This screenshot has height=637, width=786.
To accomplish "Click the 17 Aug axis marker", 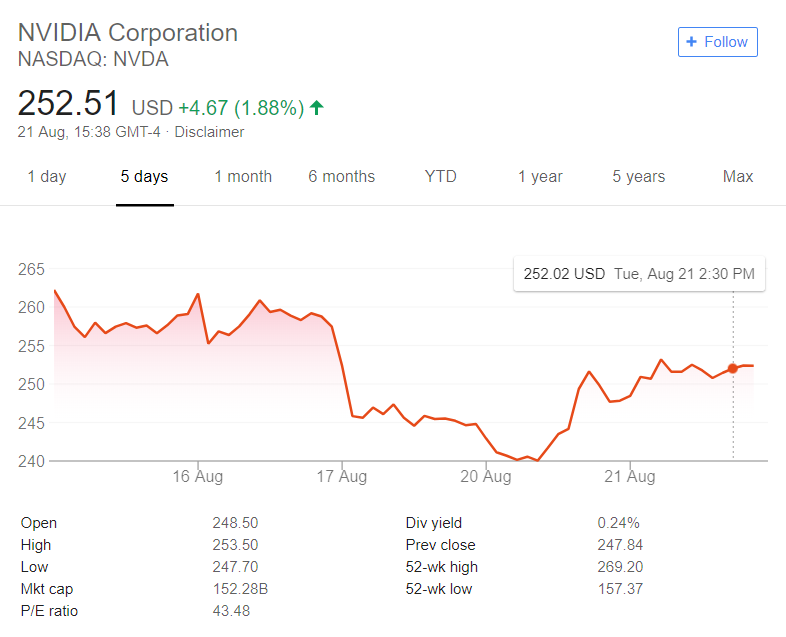I will [x=341, y=476].
